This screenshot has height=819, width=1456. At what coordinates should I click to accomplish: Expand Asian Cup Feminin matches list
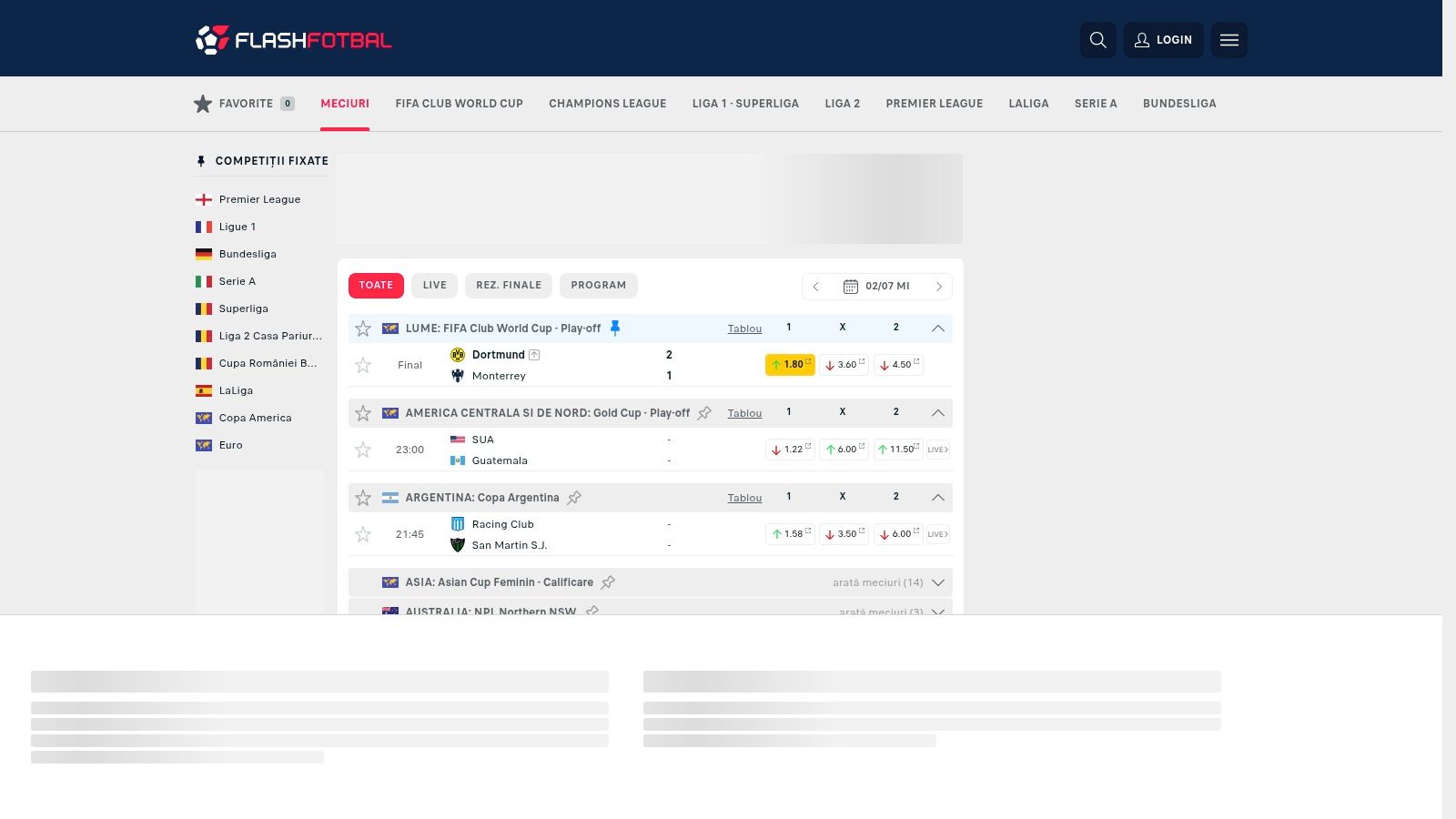point(937,582)
